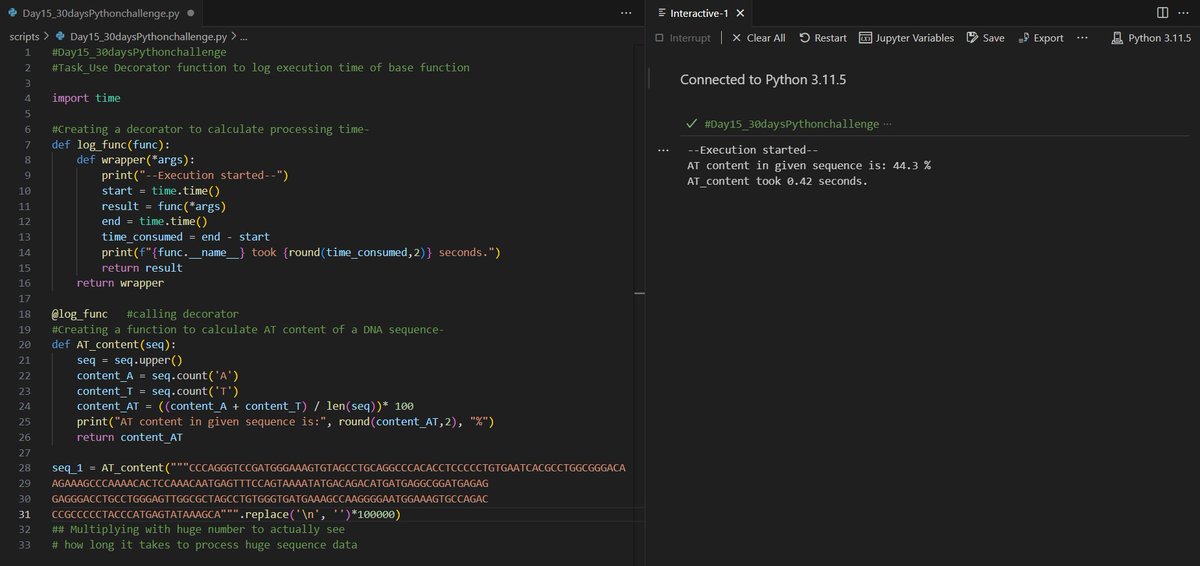Screen dimensions: 1200x566
Task: Click line number 18 in the gutter
Action: 27,314
